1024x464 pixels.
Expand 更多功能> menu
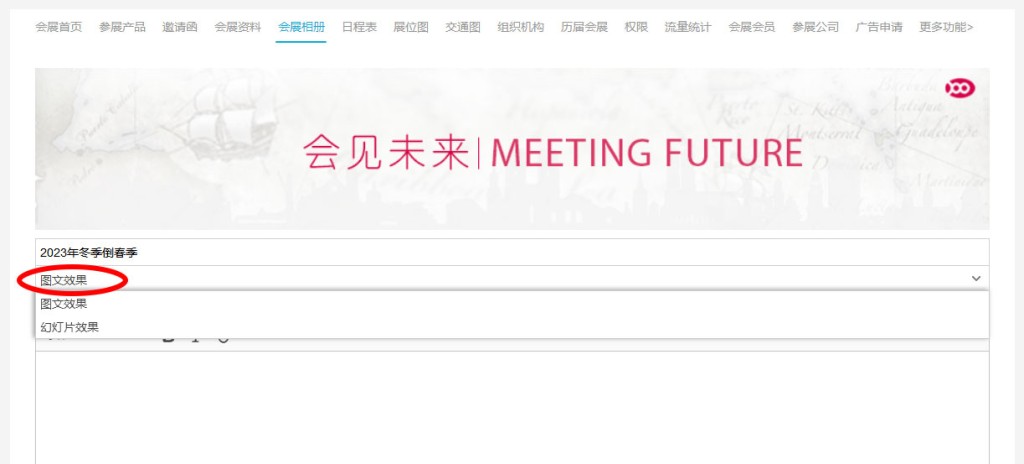click(946, 27)
